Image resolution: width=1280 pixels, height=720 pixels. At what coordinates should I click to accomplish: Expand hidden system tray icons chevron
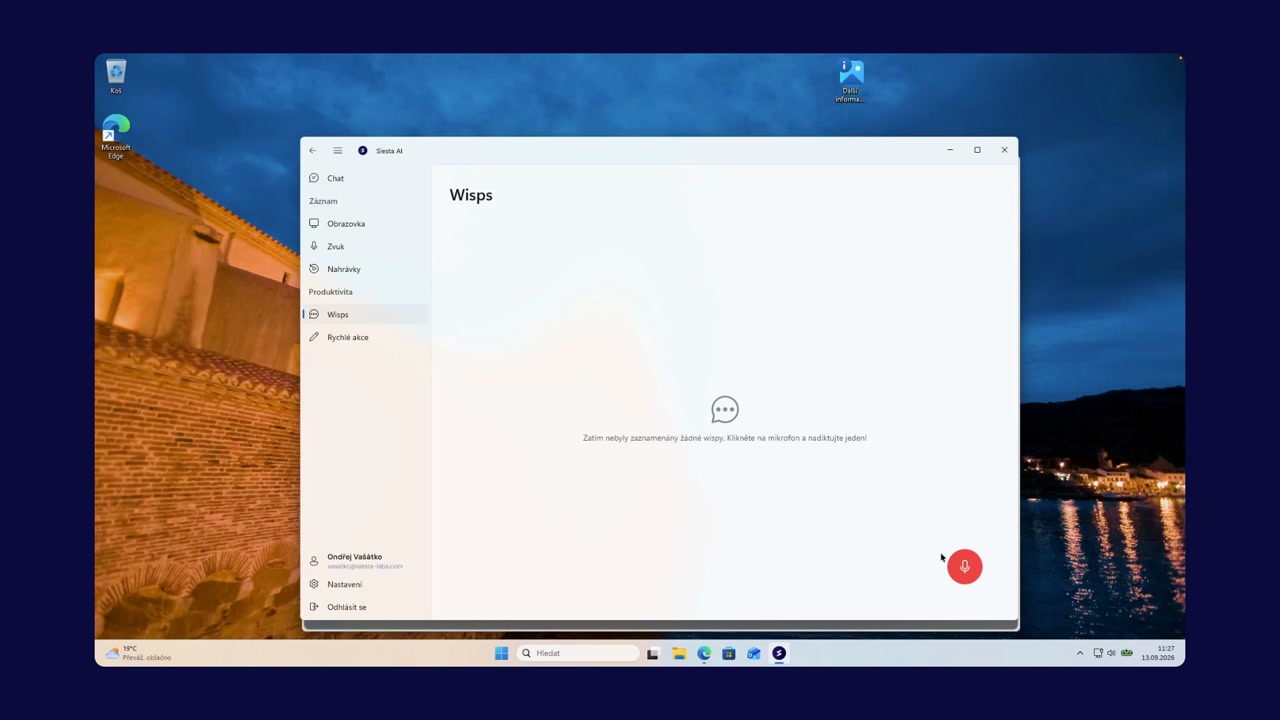click(x=1080, y=653)
